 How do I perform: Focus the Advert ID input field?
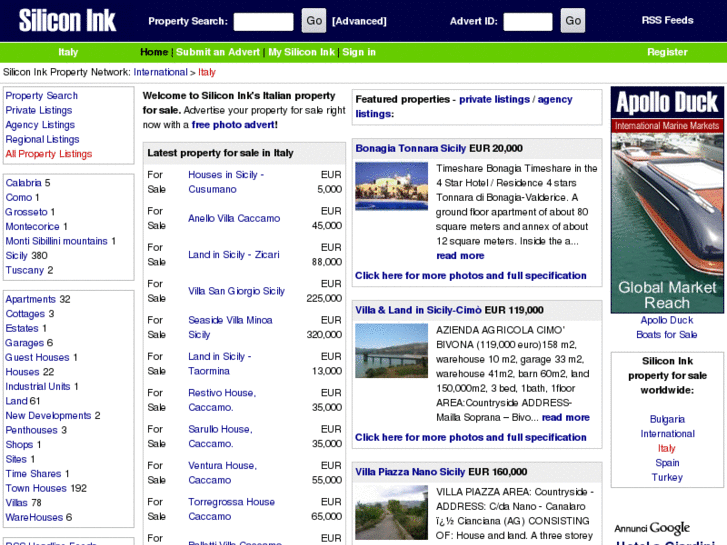coord(528,21)
